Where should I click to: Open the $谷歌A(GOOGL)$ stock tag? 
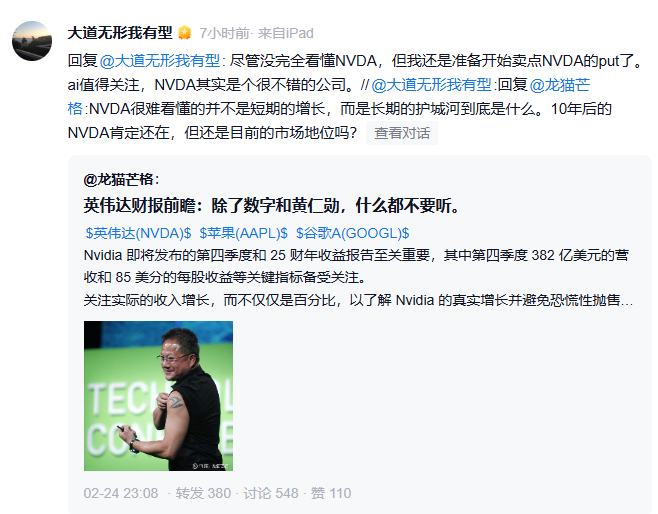[x=352, y=233]
